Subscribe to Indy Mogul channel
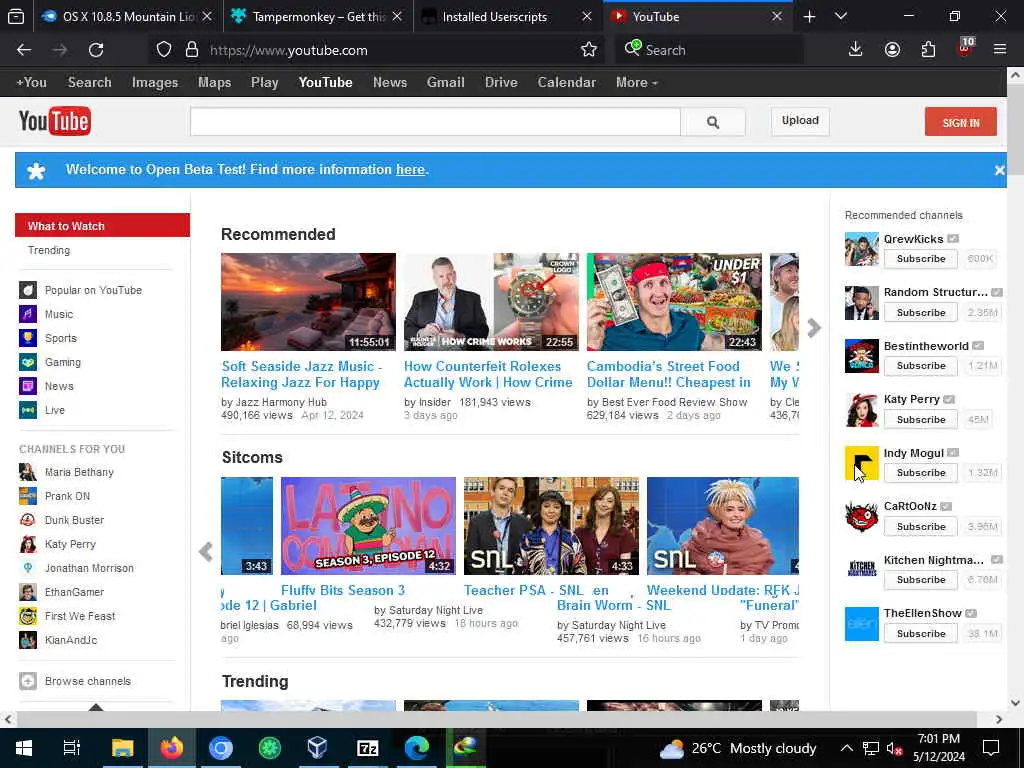 pos(921,473)
